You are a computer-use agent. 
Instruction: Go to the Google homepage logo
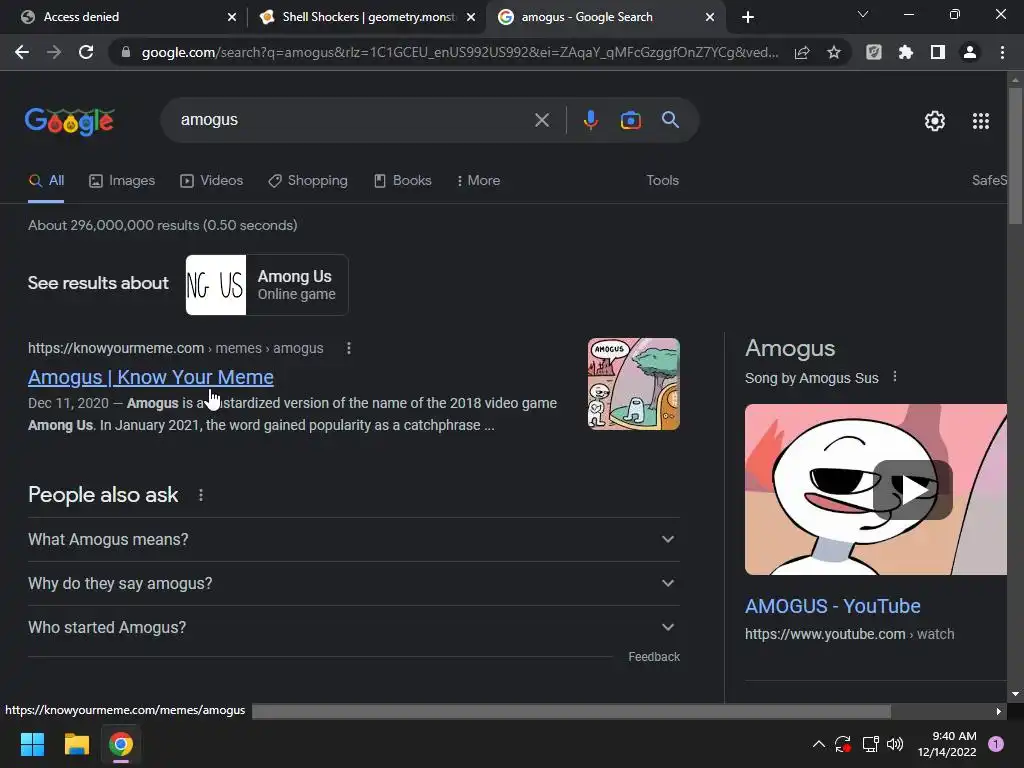point(70,121)
